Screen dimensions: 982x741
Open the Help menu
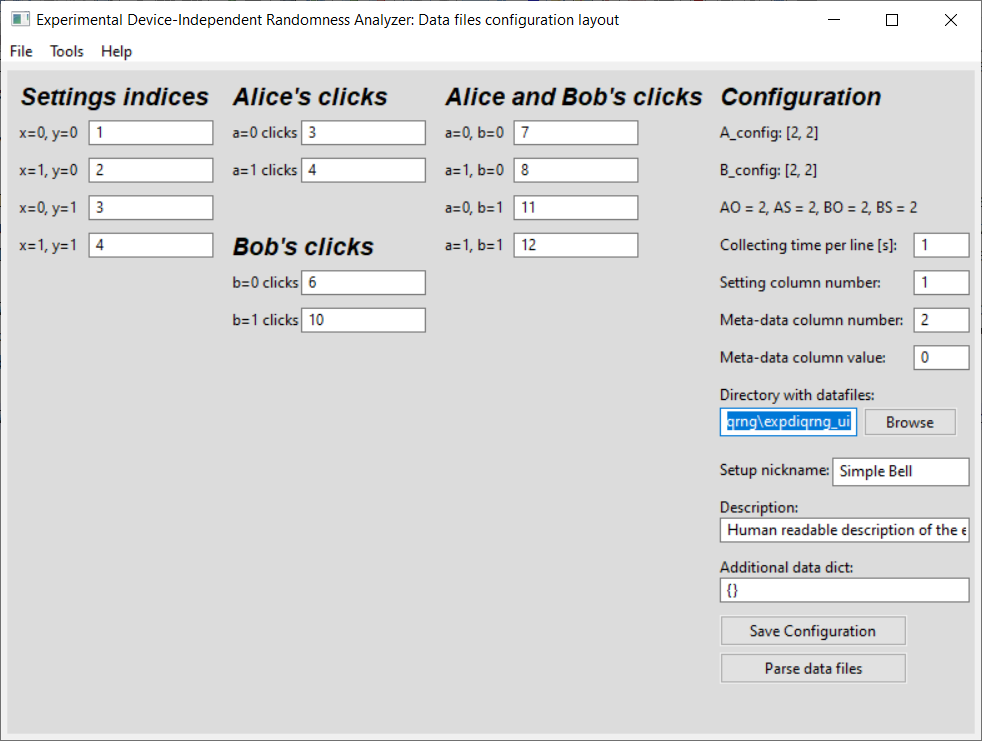point(116,51)
